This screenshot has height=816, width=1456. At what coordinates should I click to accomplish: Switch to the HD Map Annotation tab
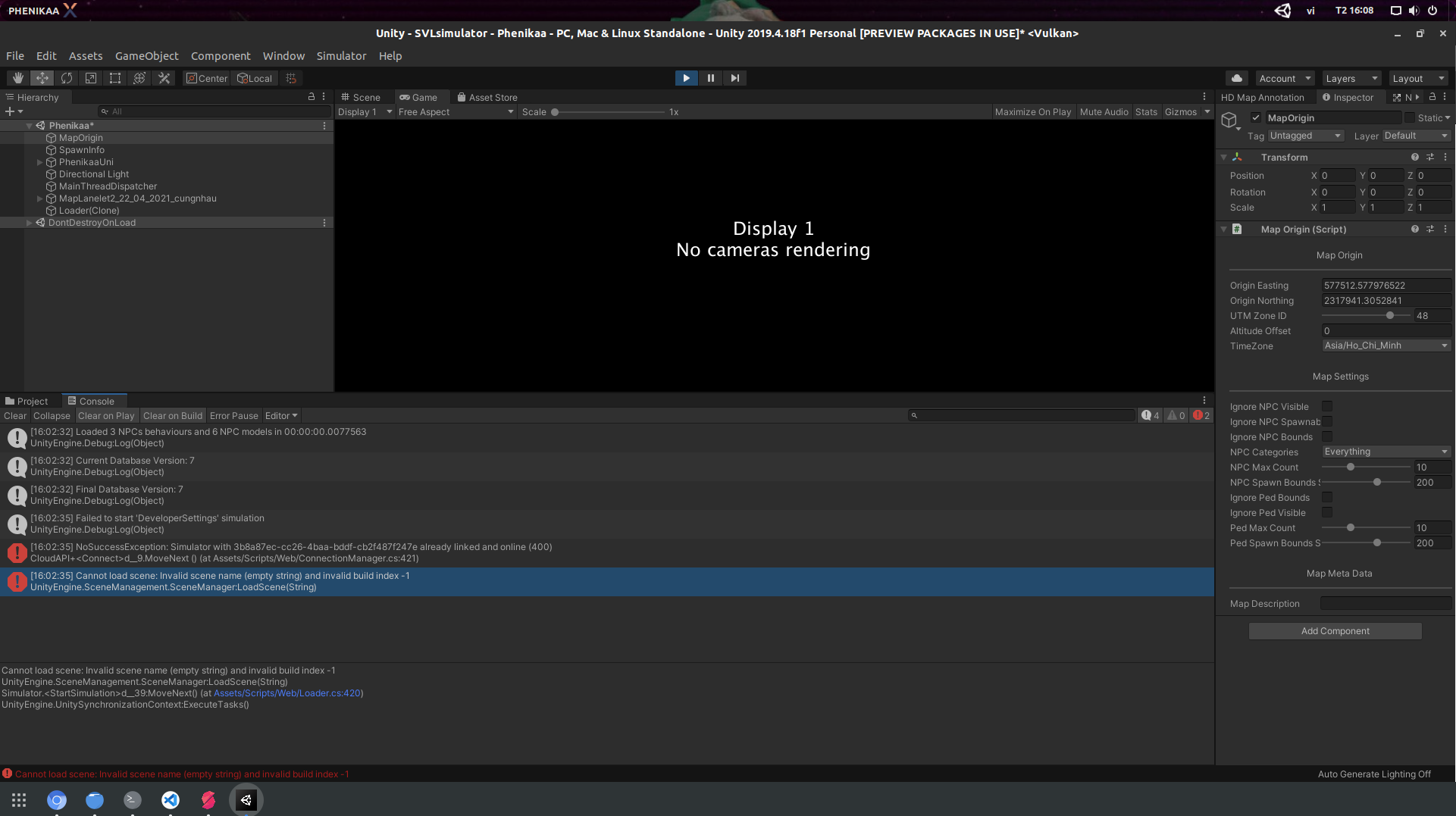pos(1264,97)
